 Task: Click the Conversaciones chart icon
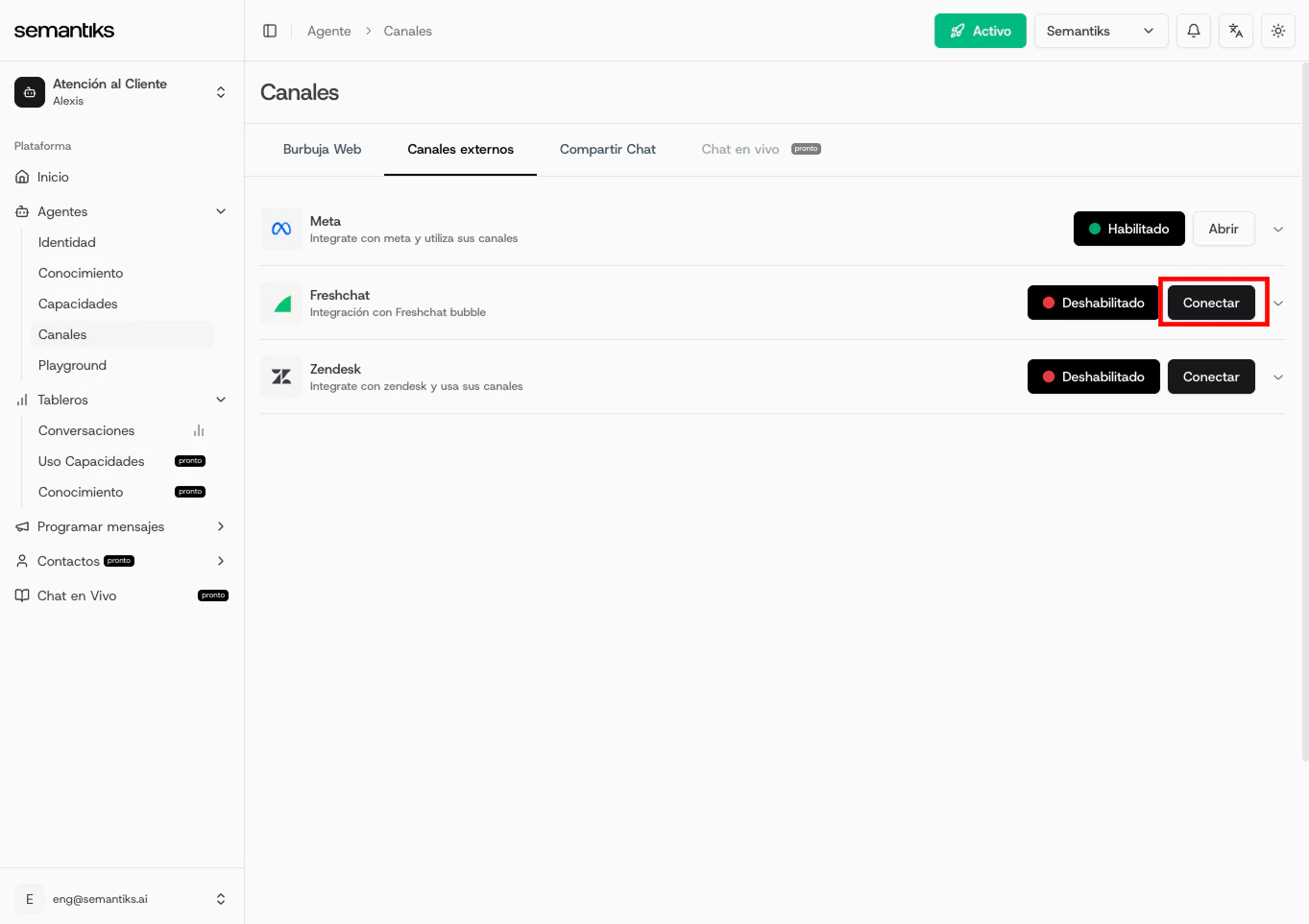coord(198,430)
